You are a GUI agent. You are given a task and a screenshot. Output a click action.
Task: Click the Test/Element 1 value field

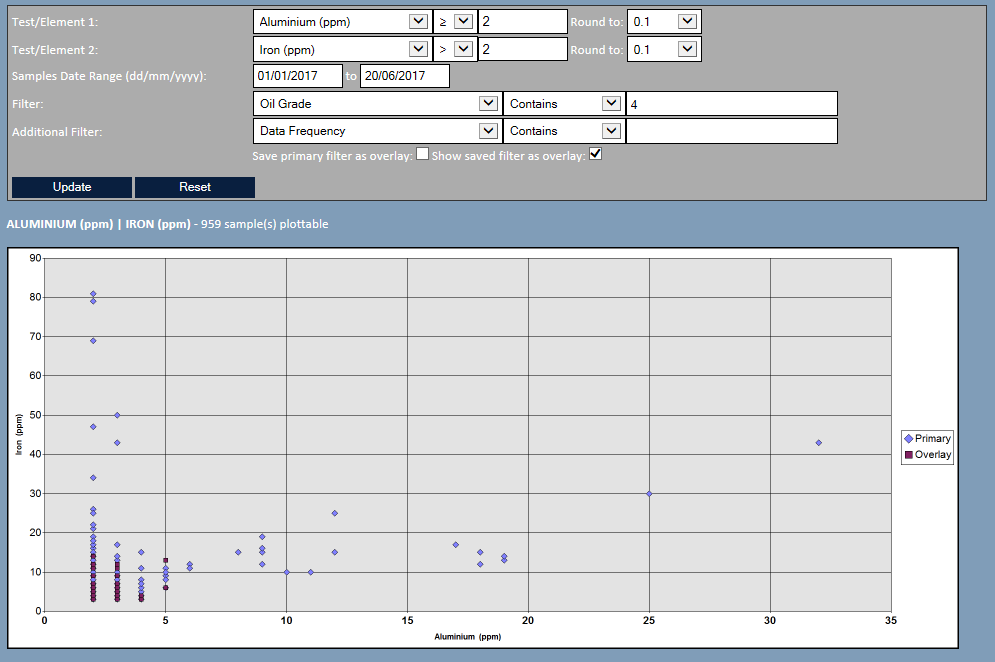point(522,22)
